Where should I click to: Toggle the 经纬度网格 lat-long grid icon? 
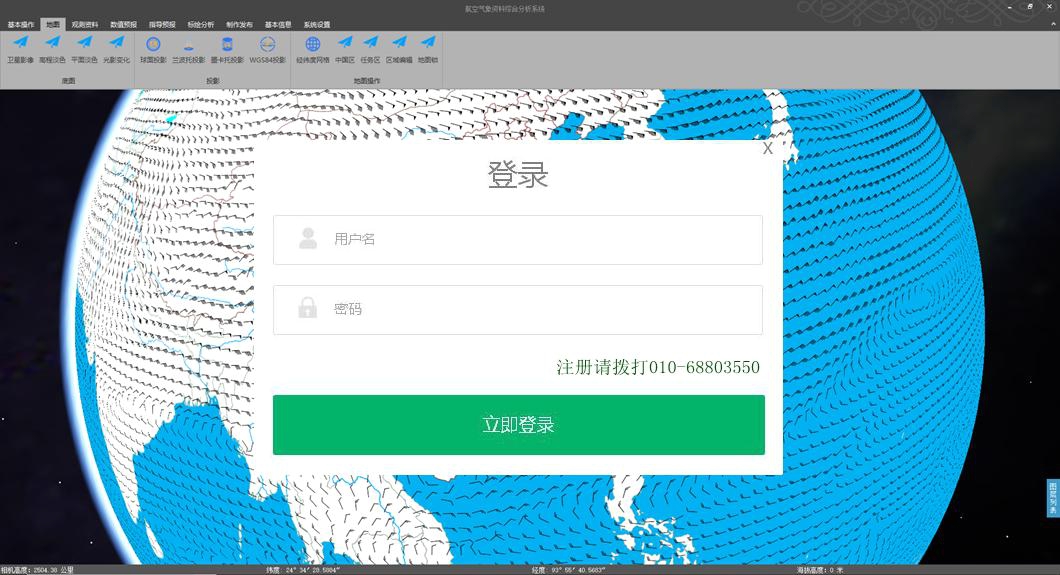point(312,49)
